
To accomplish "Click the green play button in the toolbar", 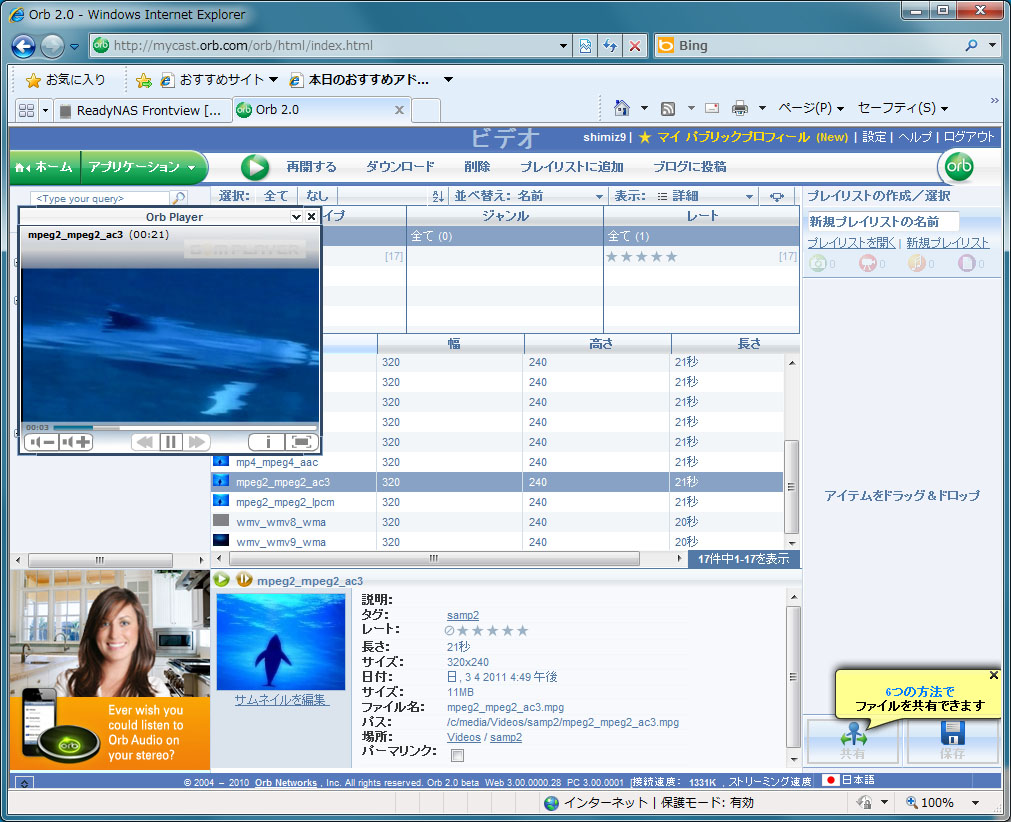I will [255, 167].
